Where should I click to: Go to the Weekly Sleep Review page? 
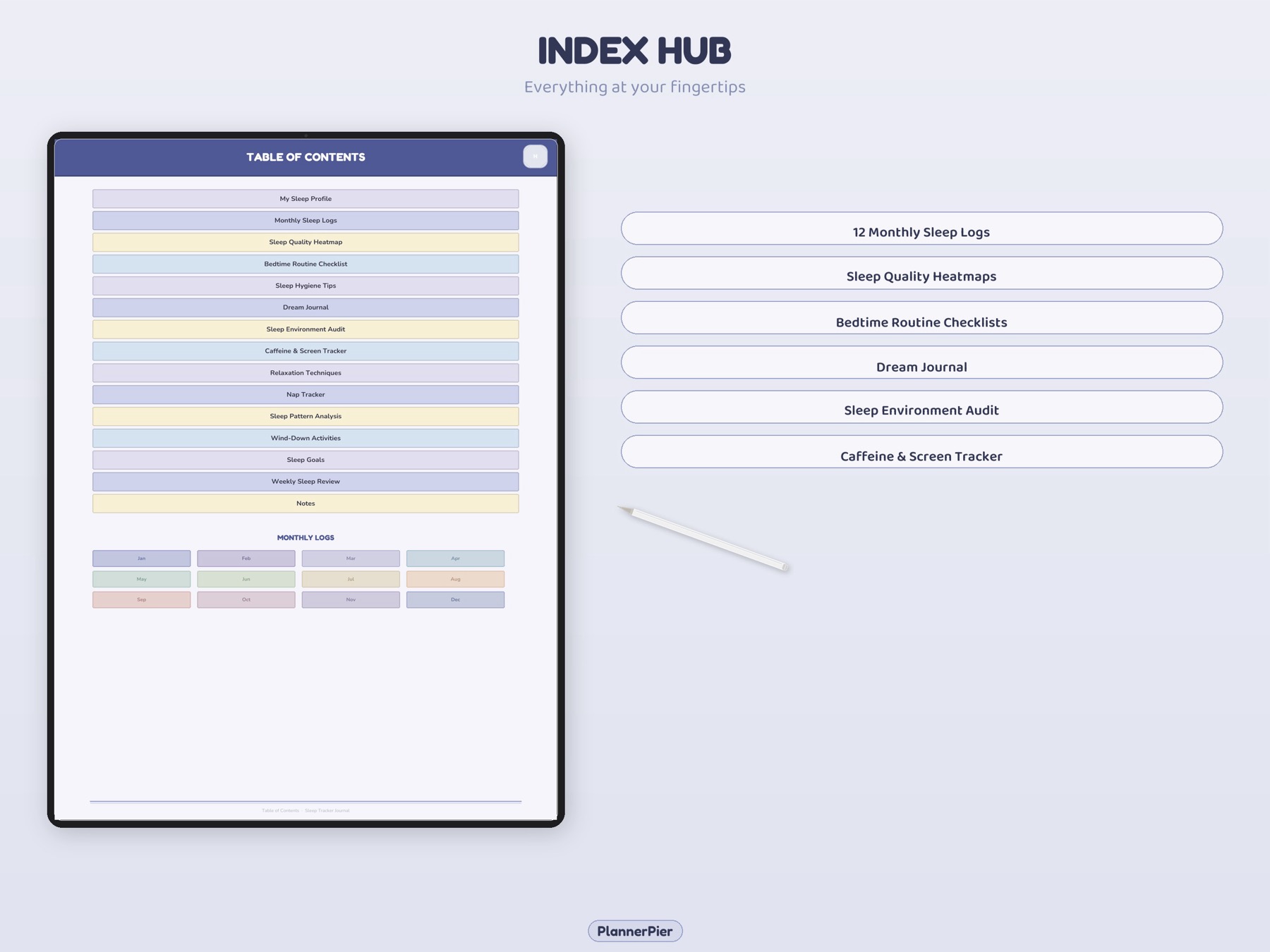(305, 481)
